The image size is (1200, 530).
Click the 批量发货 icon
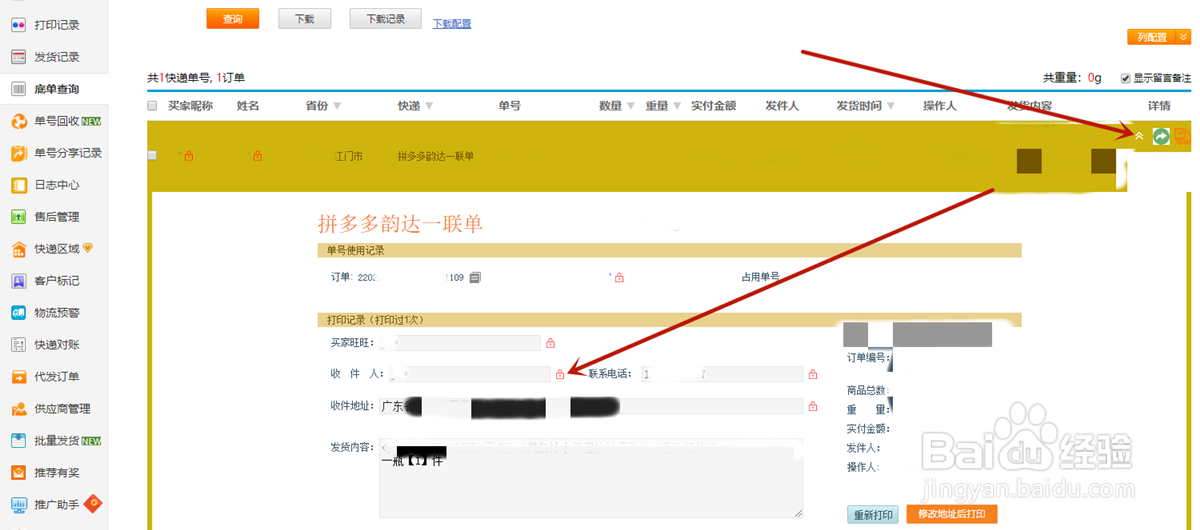click(18, 441)
